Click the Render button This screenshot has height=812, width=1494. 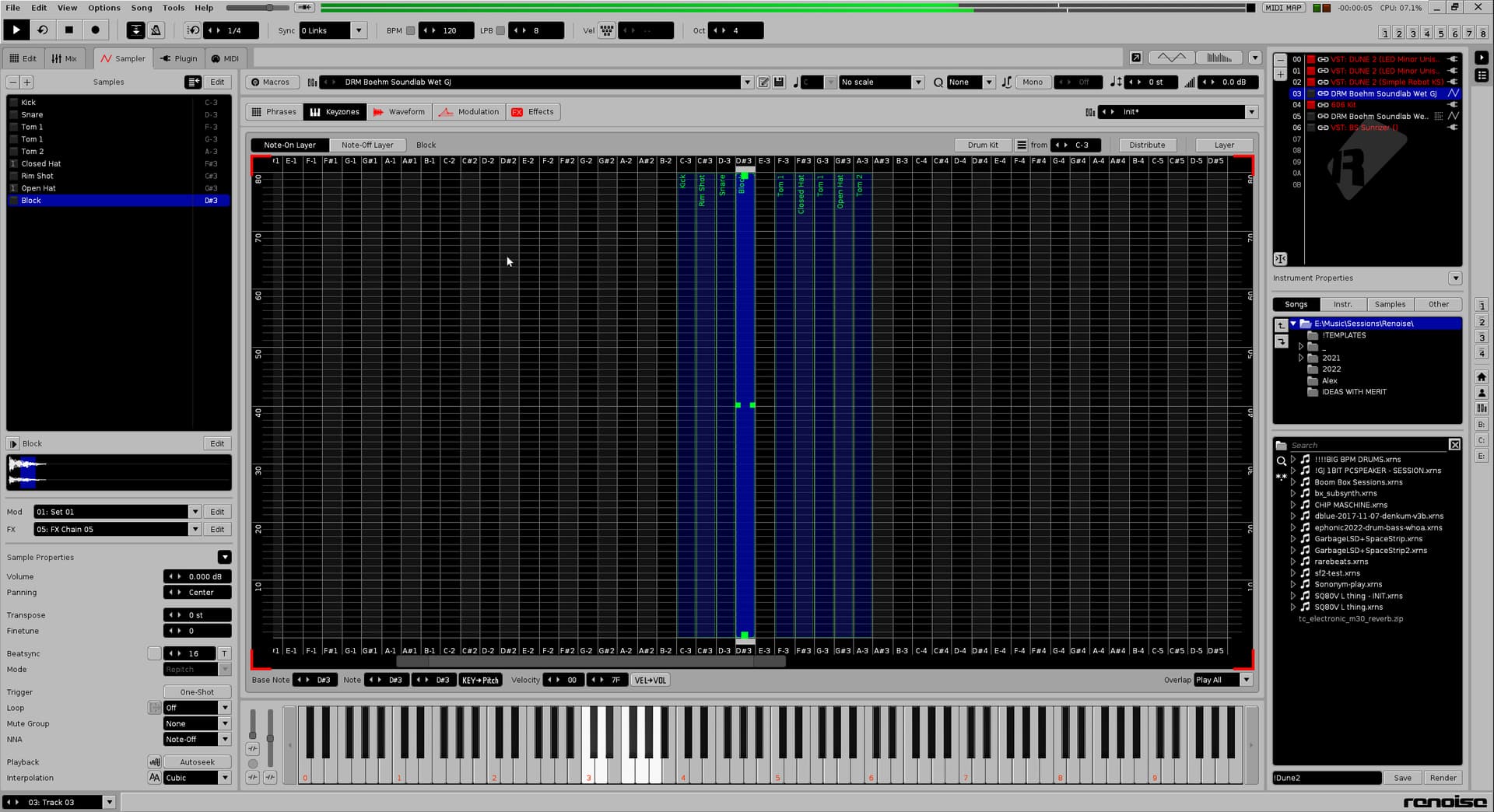[x=1443, y=778]
